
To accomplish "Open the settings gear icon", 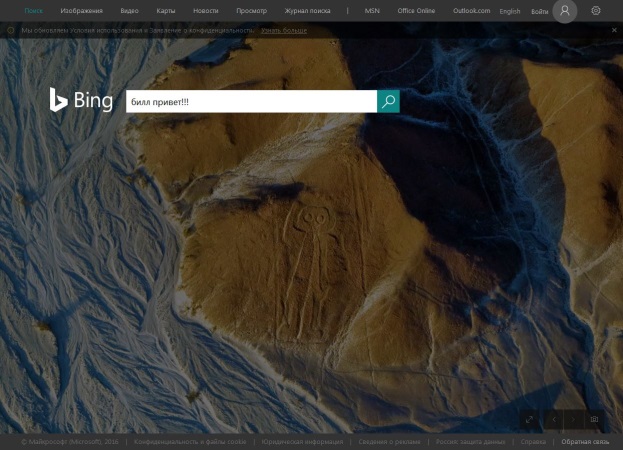I will 596,11.
